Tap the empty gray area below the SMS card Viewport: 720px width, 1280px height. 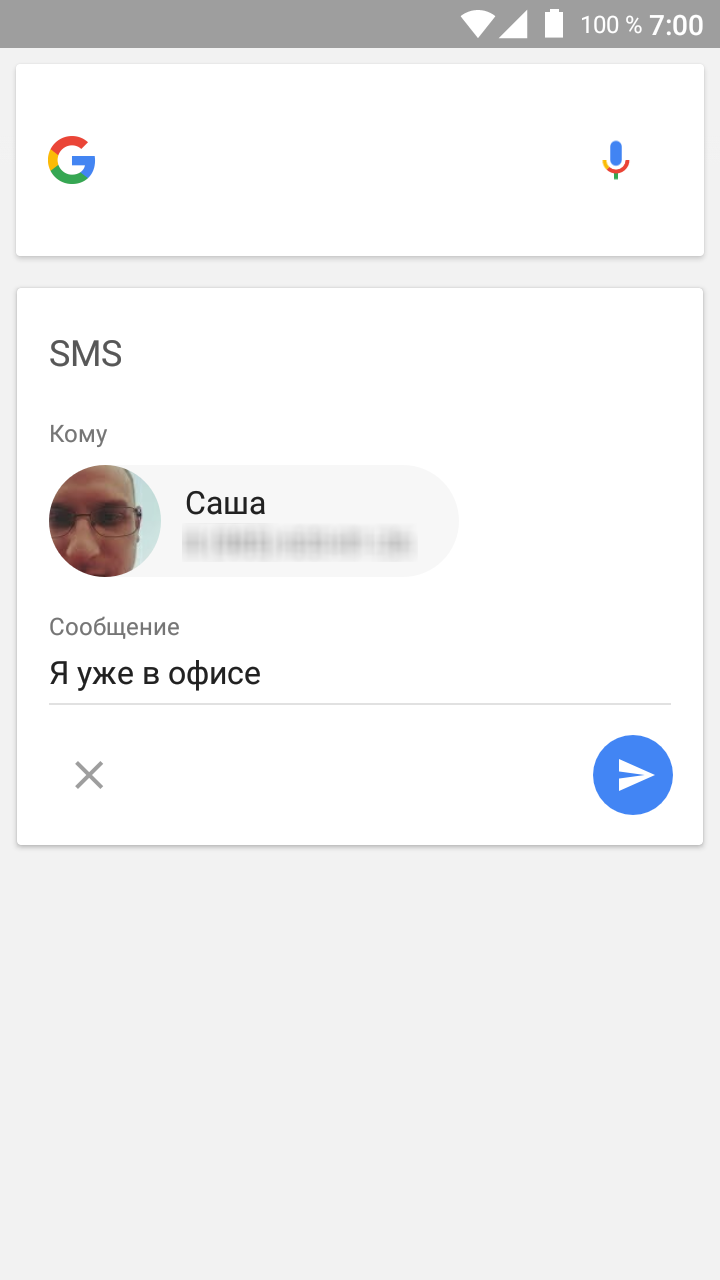click(360, 1062)
